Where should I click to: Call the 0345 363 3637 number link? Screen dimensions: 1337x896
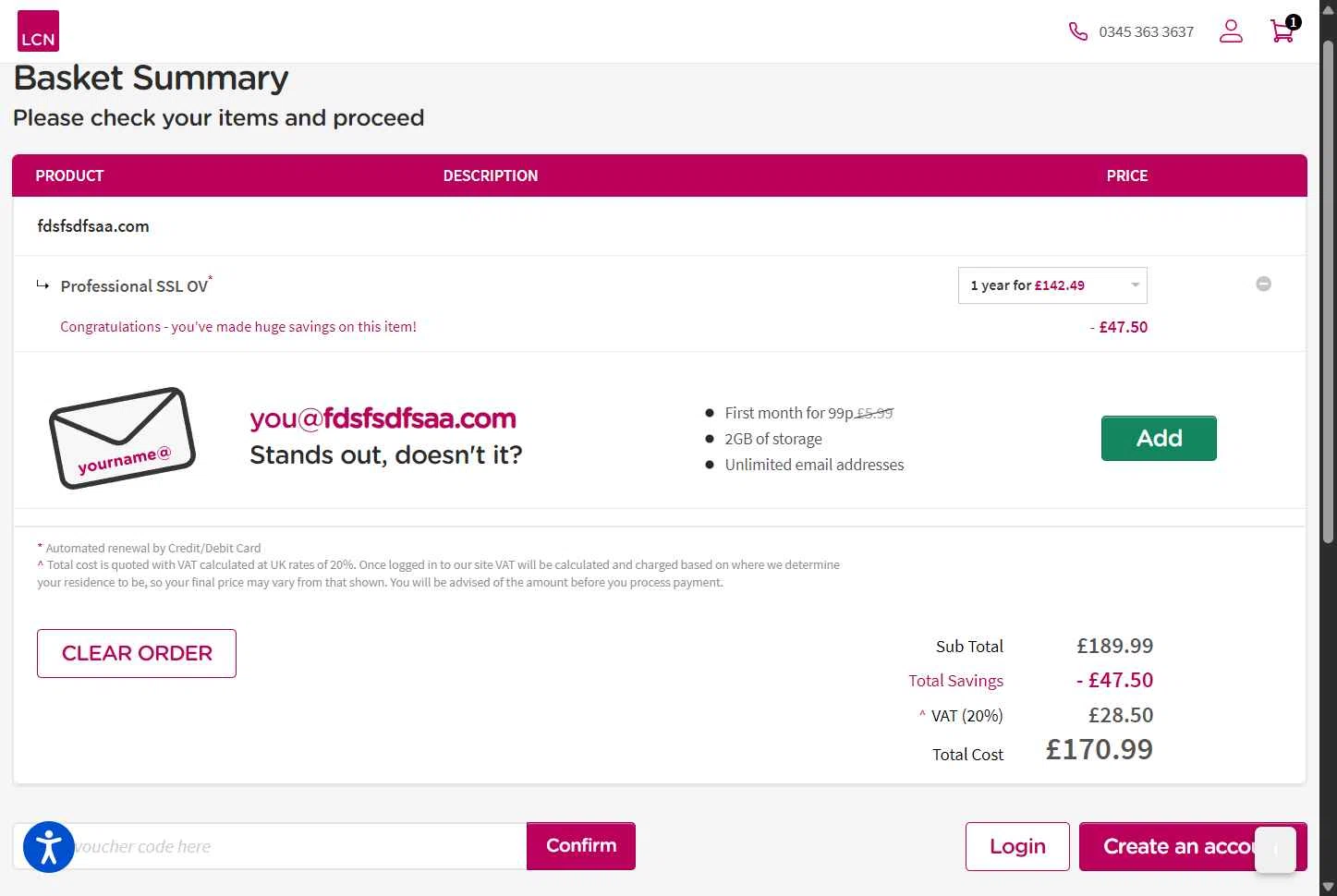click(x=1146, y=32)
